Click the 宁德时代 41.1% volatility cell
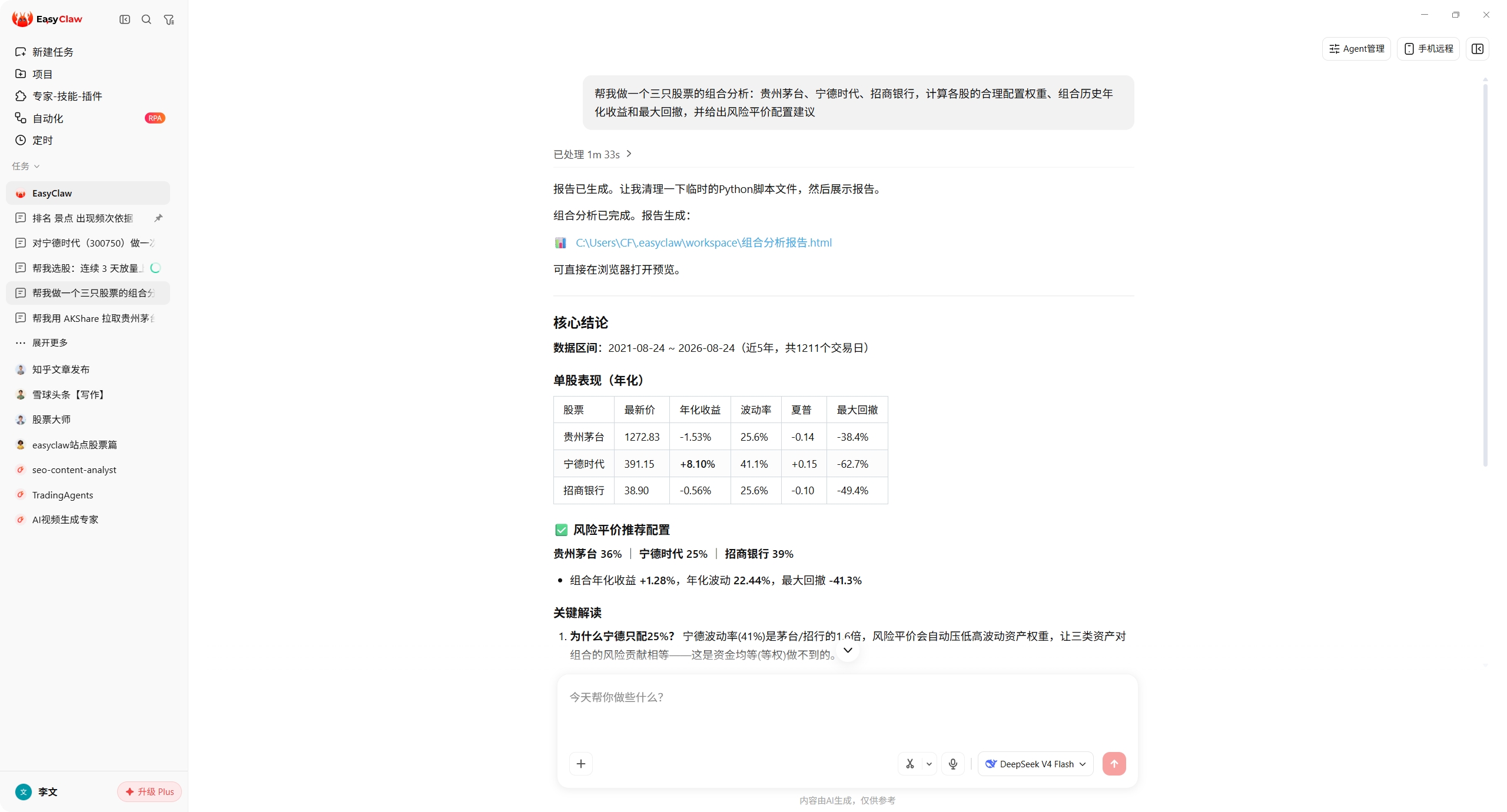The width and height of the screenshot is (1507, 812). tap(756, 464)
